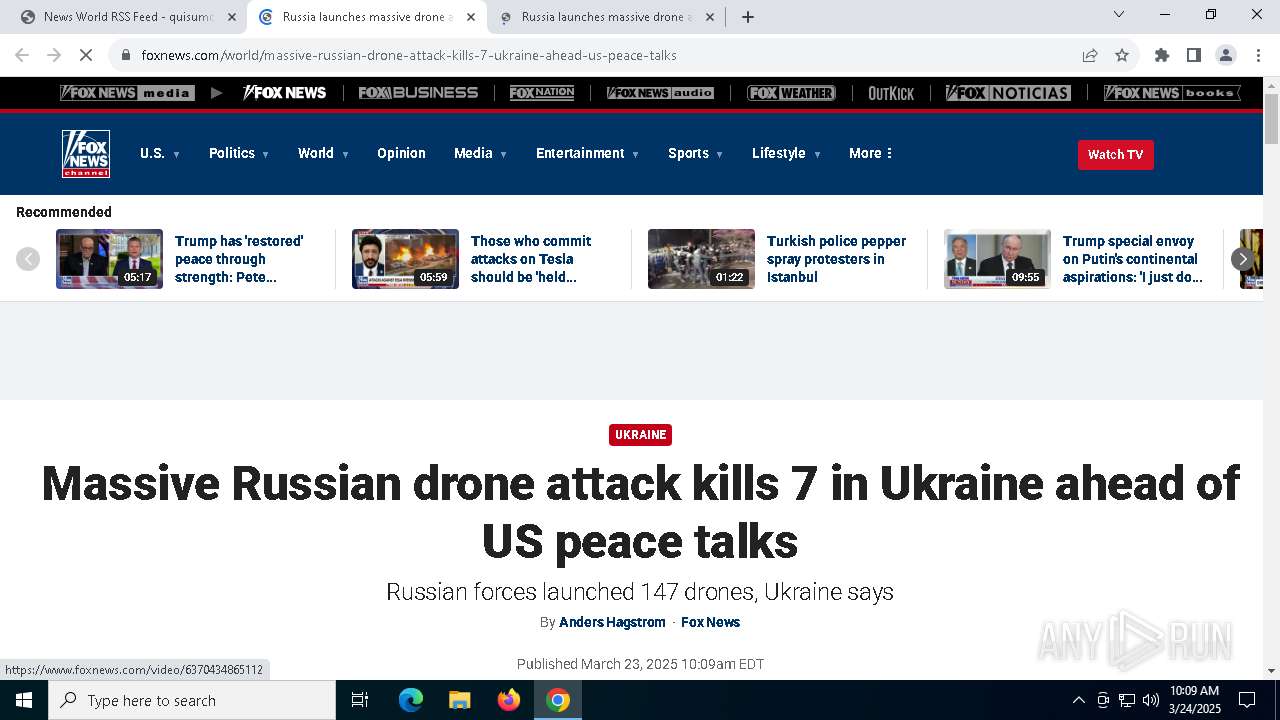The image size is (1280, 720).
Task: Open the Fox News Media logo link
Action: [127, 93]
